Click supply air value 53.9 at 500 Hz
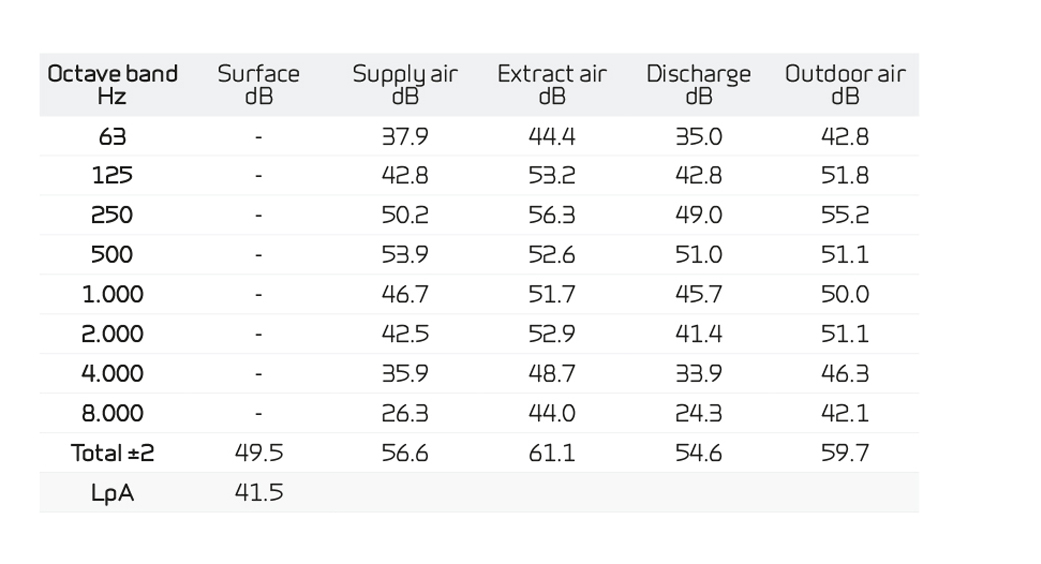 tap(404, 255)
